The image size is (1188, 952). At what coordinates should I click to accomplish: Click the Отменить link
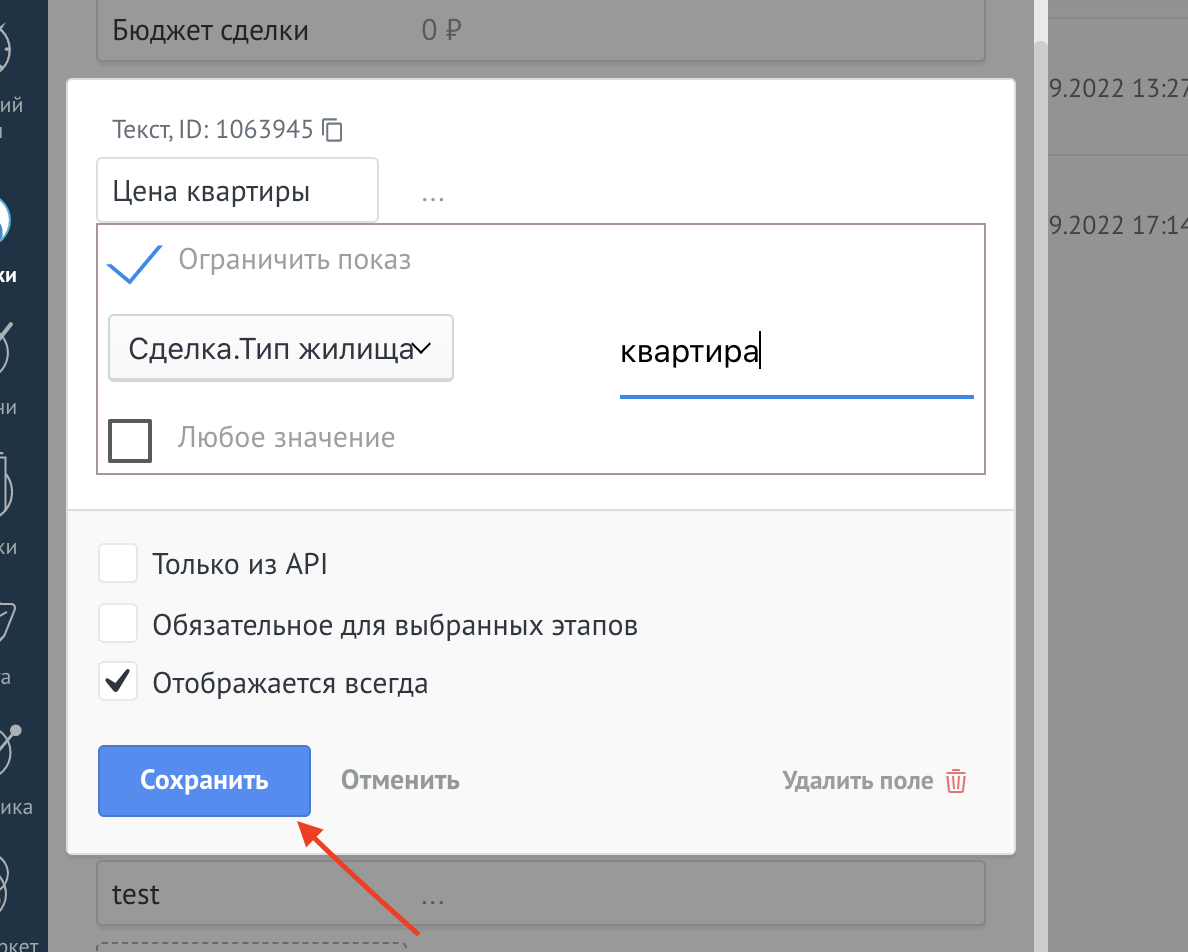coord(400,781)
